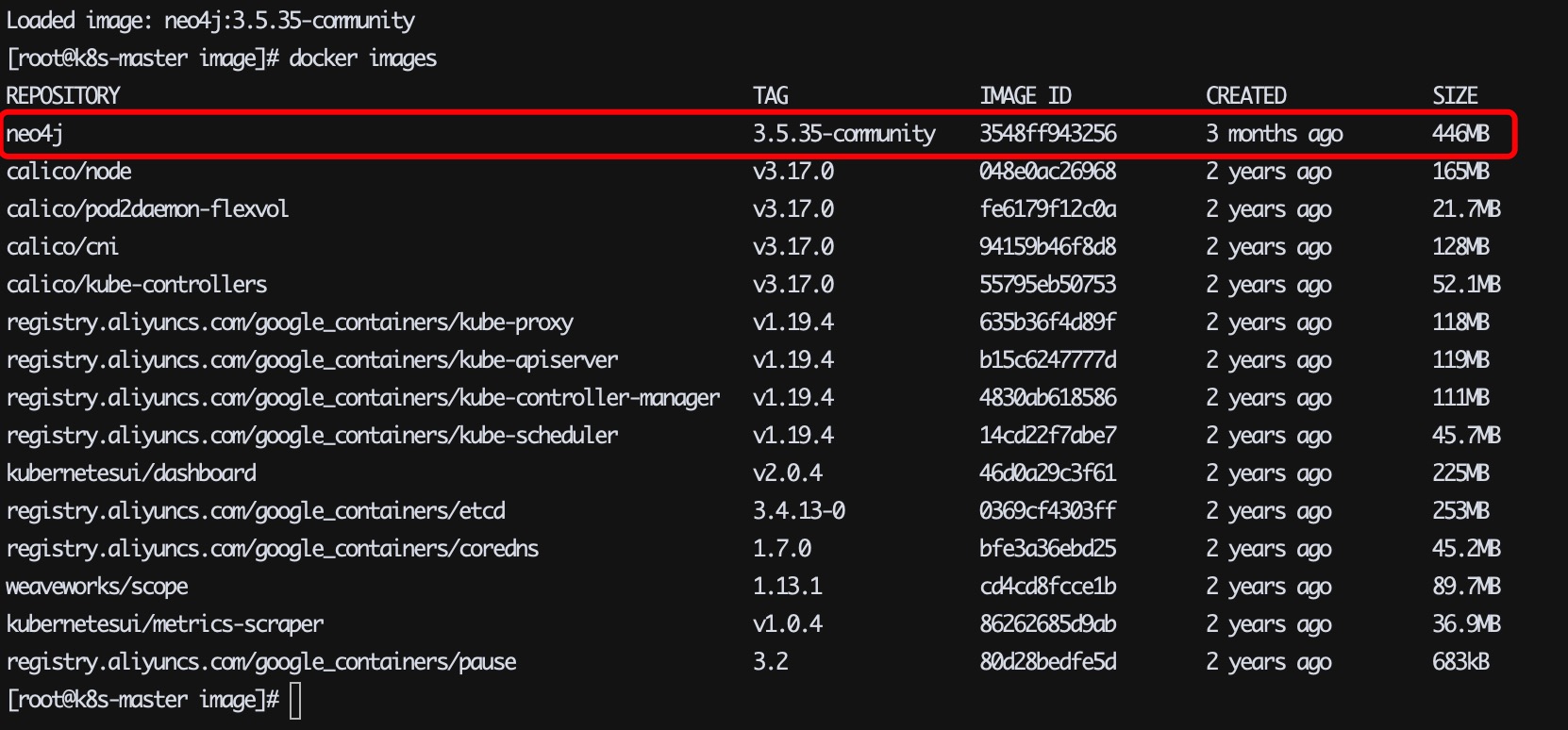
Task: Select image ID 3548ff943256
Action: [x=1047, y=134]
